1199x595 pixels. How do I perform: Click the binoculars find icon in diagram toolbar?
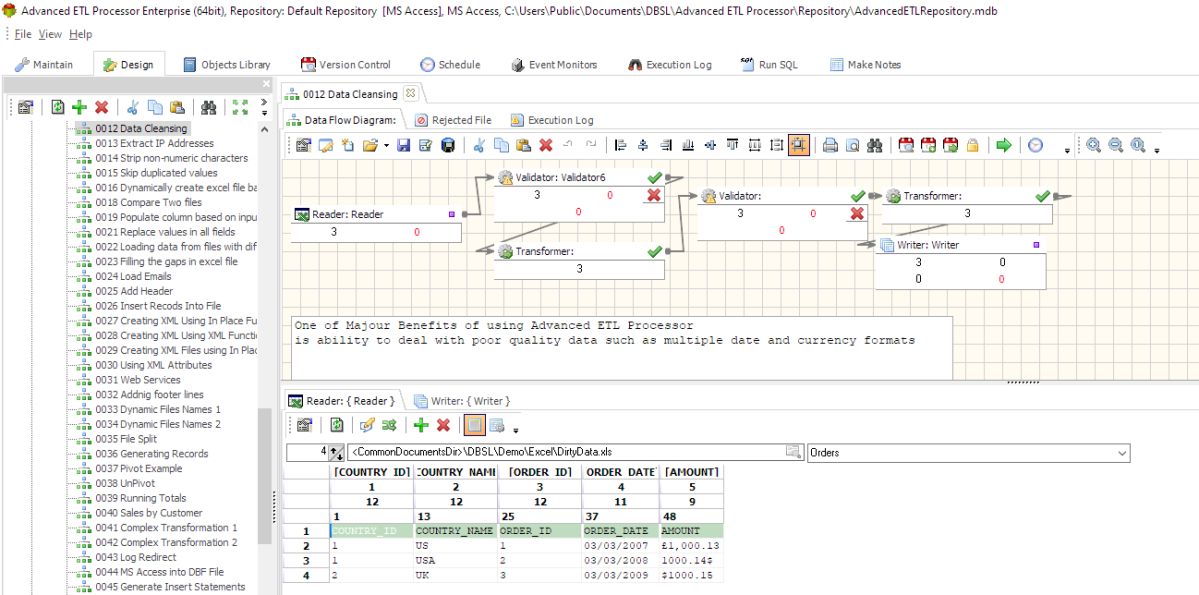pyautogui.click(x=875, y=145)
